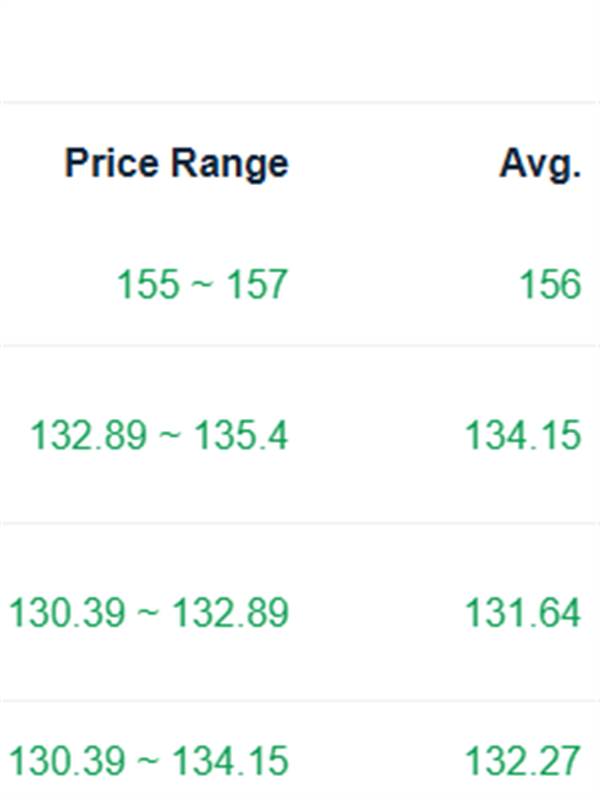Select the 132.89 upper bound in third row
The image size is (600, 800).
coord(231,612)
